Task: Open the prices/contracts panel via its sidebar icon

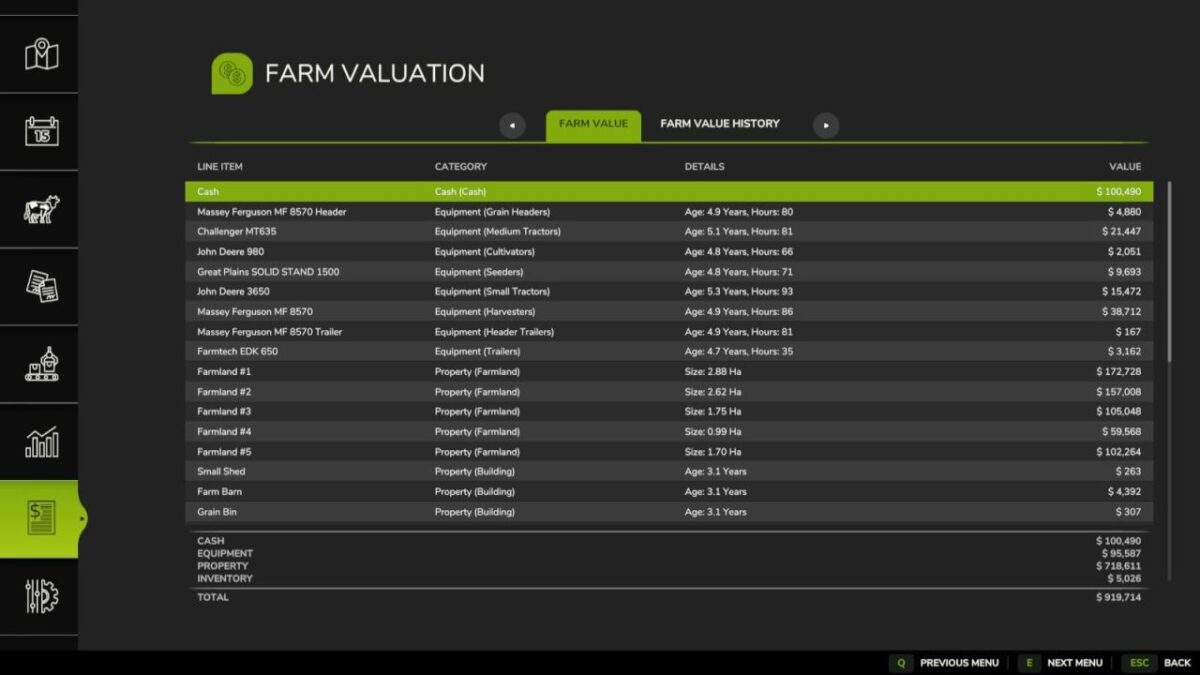Action: 39,286
